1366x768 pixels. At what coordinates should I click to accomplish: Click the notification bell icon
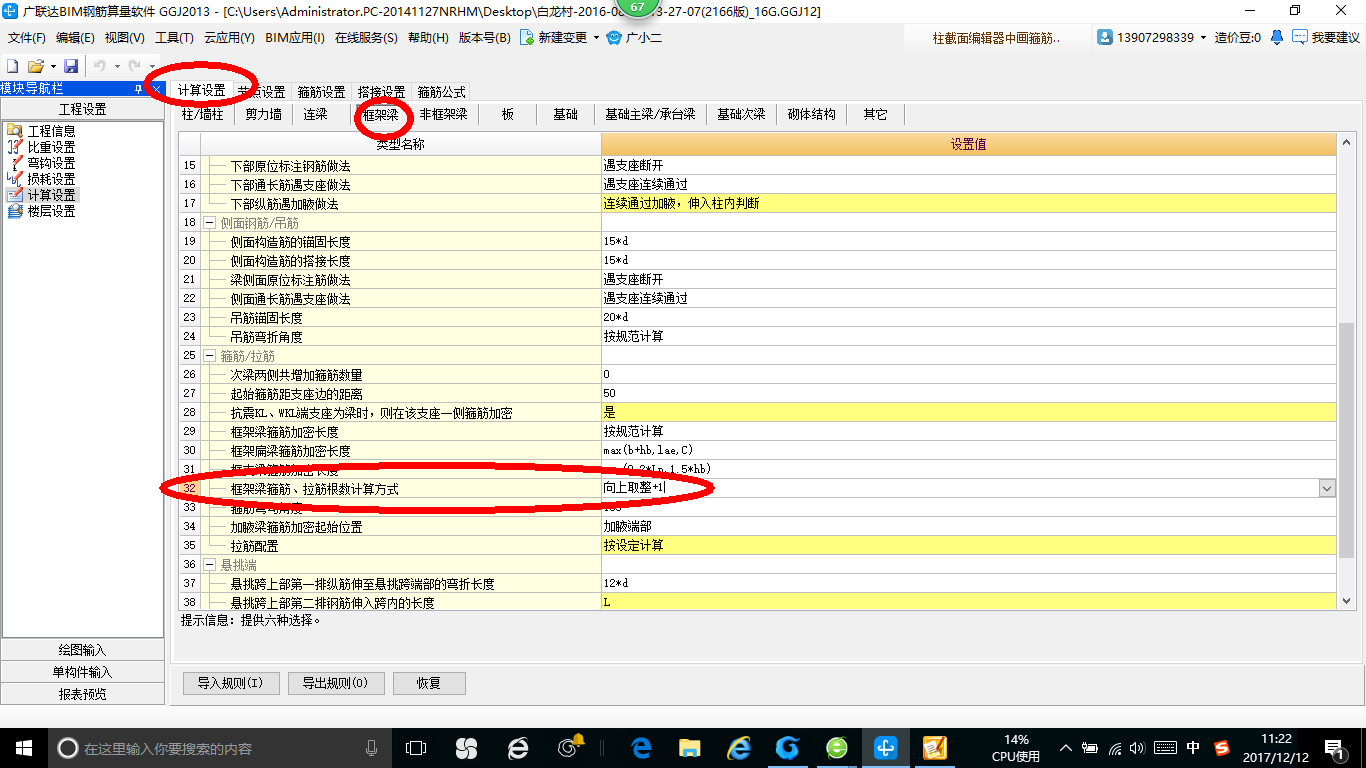click(1277, 38)
